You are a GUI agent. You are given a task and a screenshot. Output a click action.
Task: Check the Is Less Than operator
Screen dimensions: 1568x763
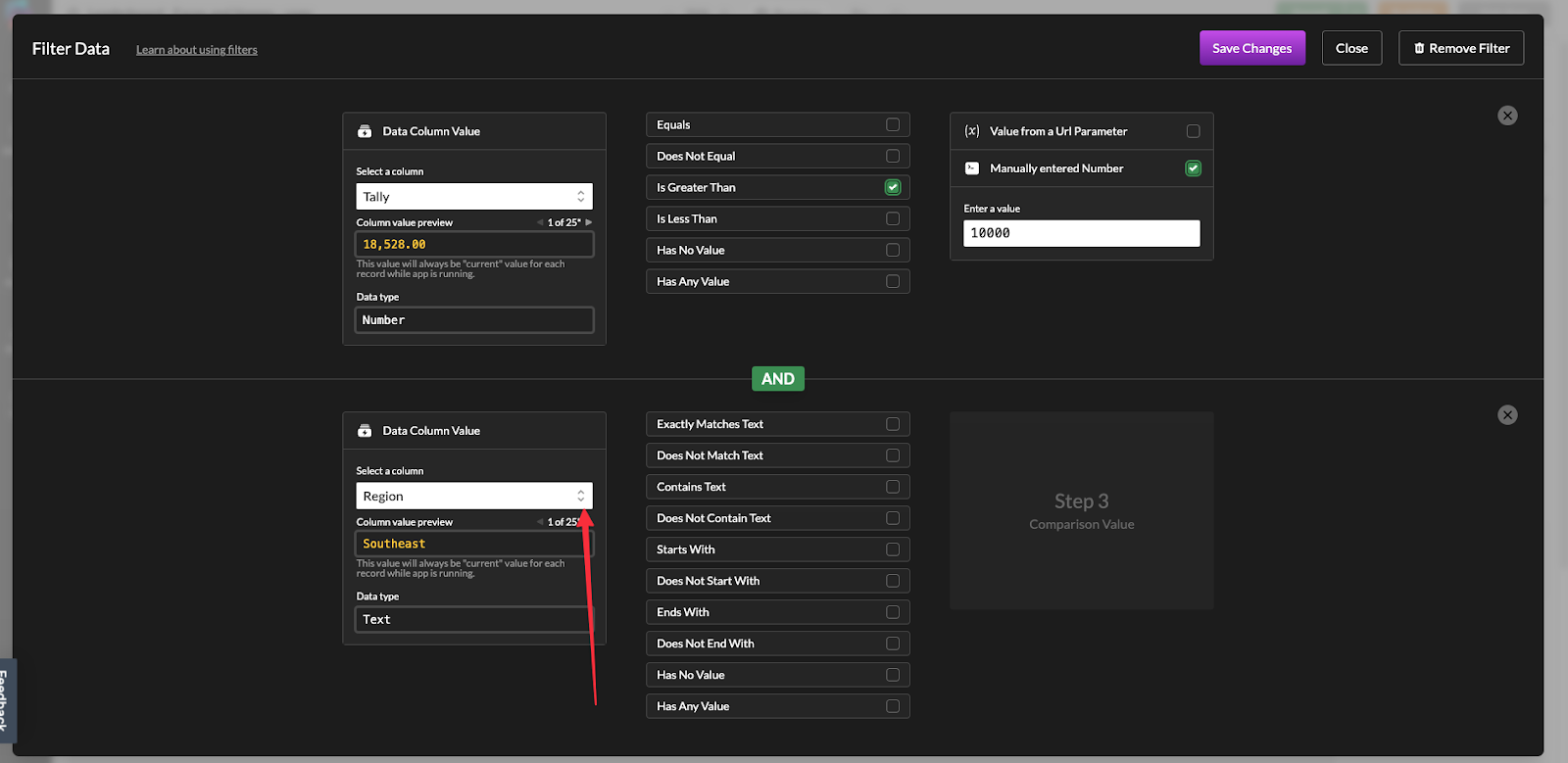(893, 218)
